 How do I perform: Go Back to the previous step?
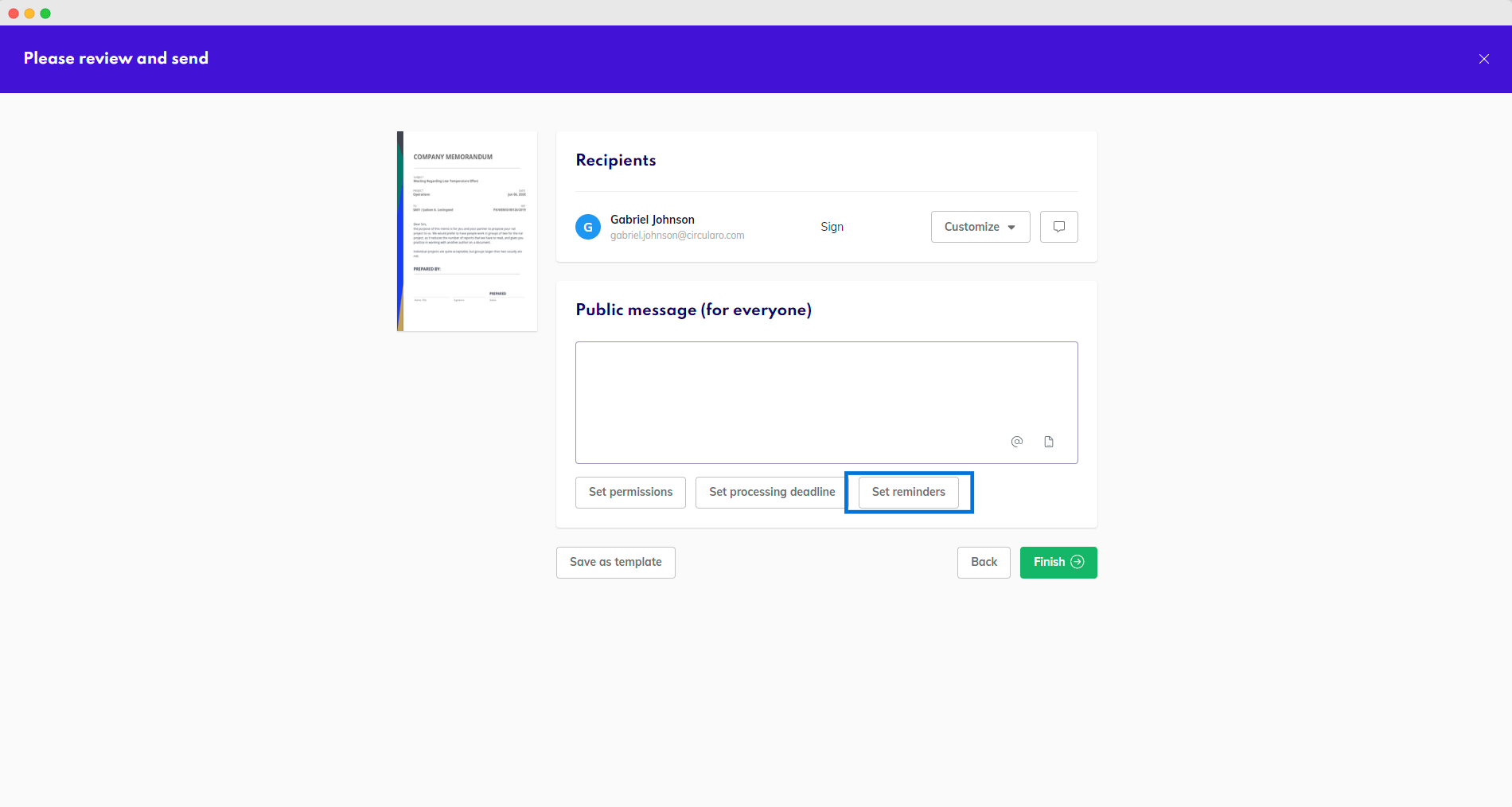pos(984,562)
